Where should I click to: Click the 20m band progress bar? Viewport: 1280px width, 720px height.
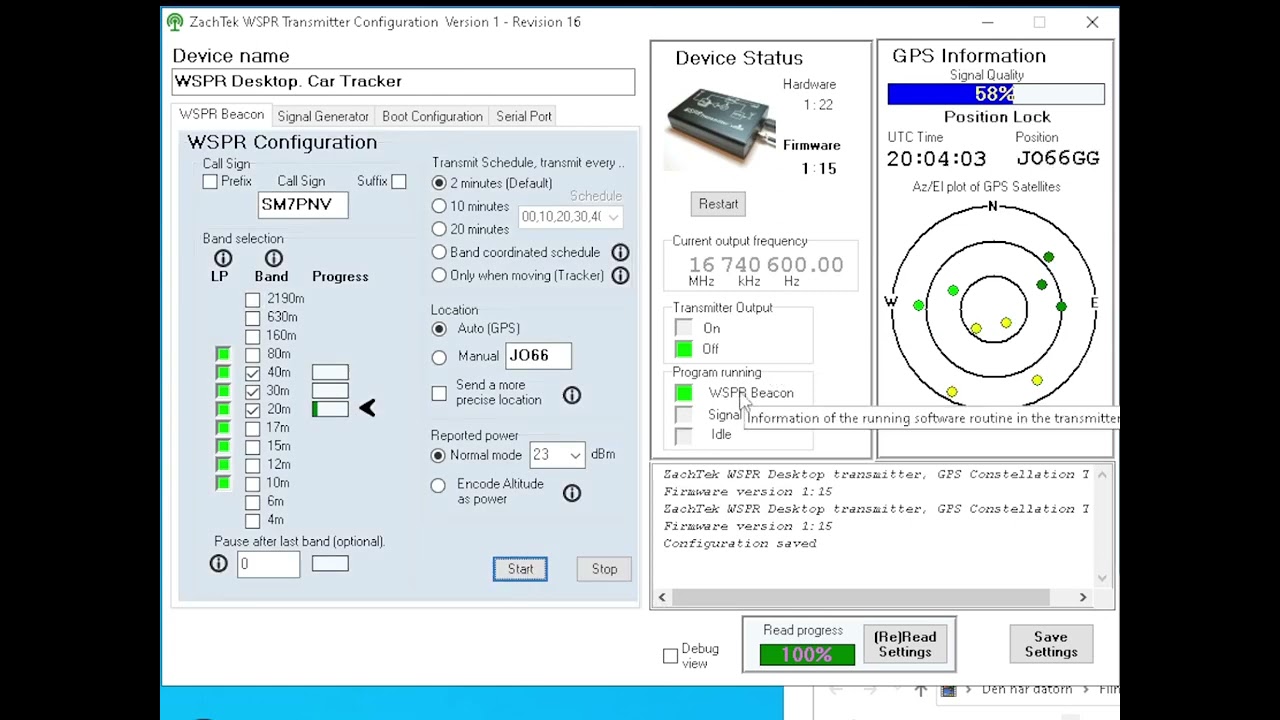pyautogui.click(x=330, y=409)
